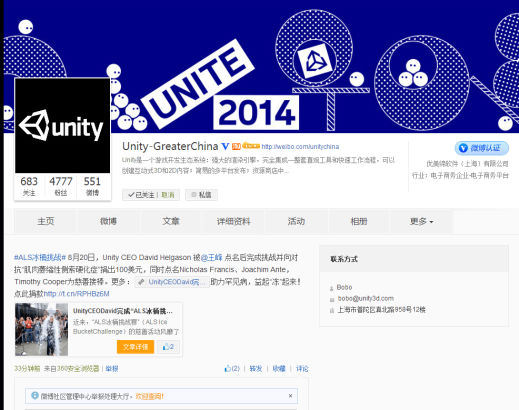Open the 文章 articles tab
This screenshot has height=410, width=519.
171,221
